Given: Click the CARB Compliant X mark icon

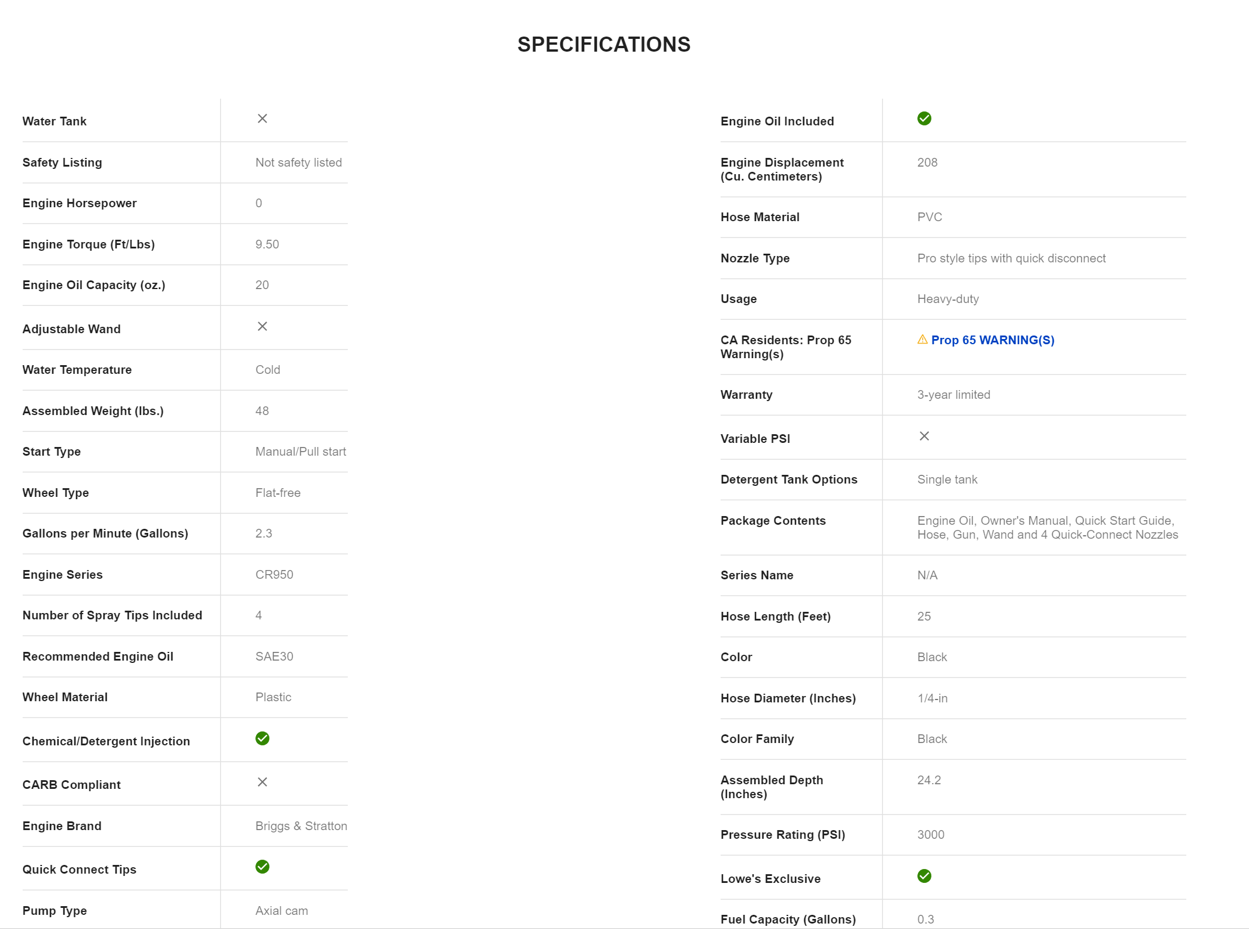Looking at the screenshot, I should click(x=262, y=782).
